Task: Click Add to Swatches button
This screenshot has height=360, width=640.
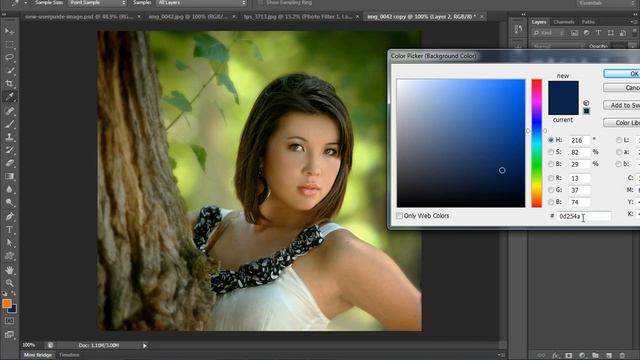Action: [622, 105]
